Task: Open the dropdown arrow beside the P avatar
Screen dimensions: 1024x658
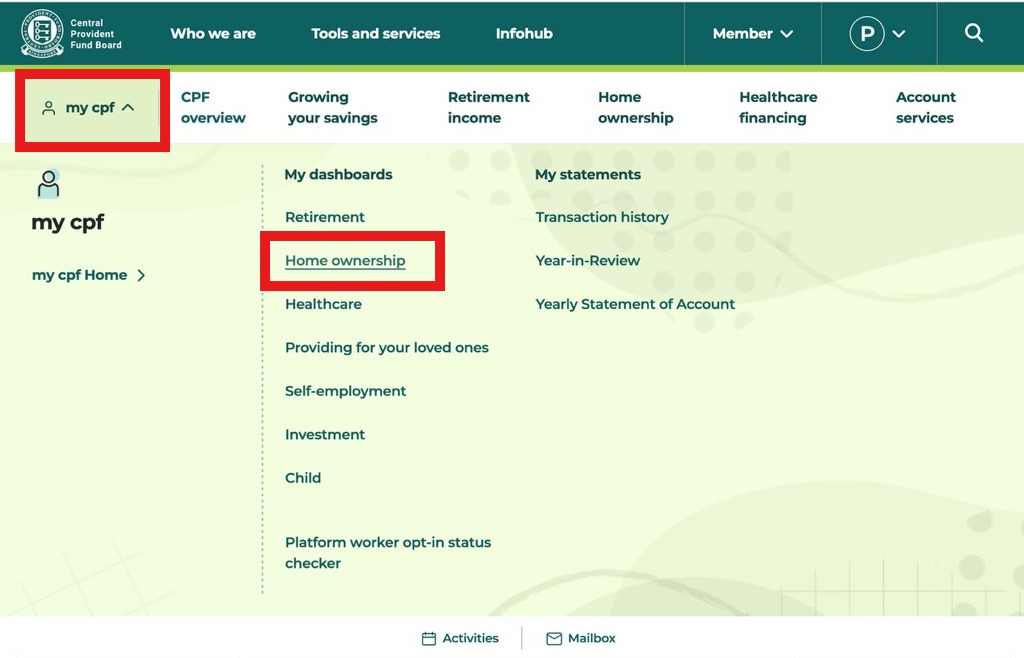Action: click(x=899, y=34)
